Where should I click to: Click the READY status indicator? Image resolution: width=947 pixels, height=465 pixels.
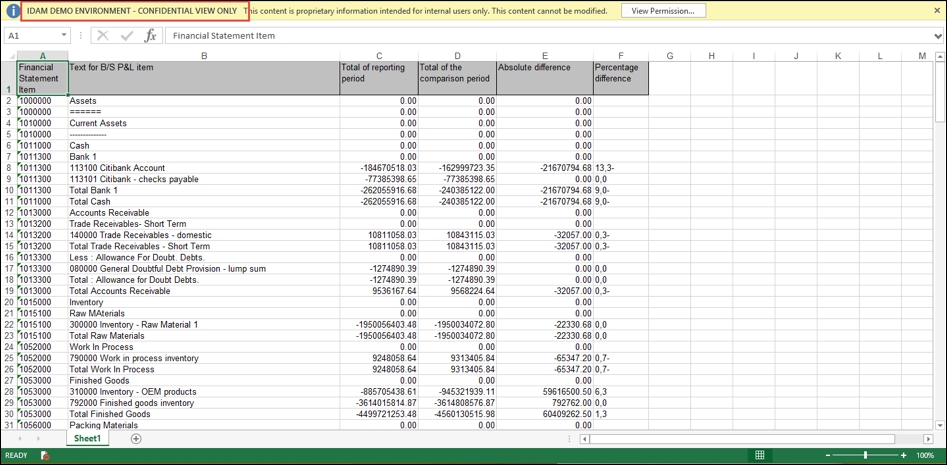16,455
